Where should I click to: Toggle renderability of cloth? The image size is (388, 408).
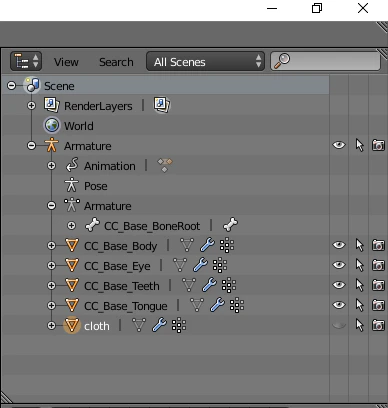(378, 325)
